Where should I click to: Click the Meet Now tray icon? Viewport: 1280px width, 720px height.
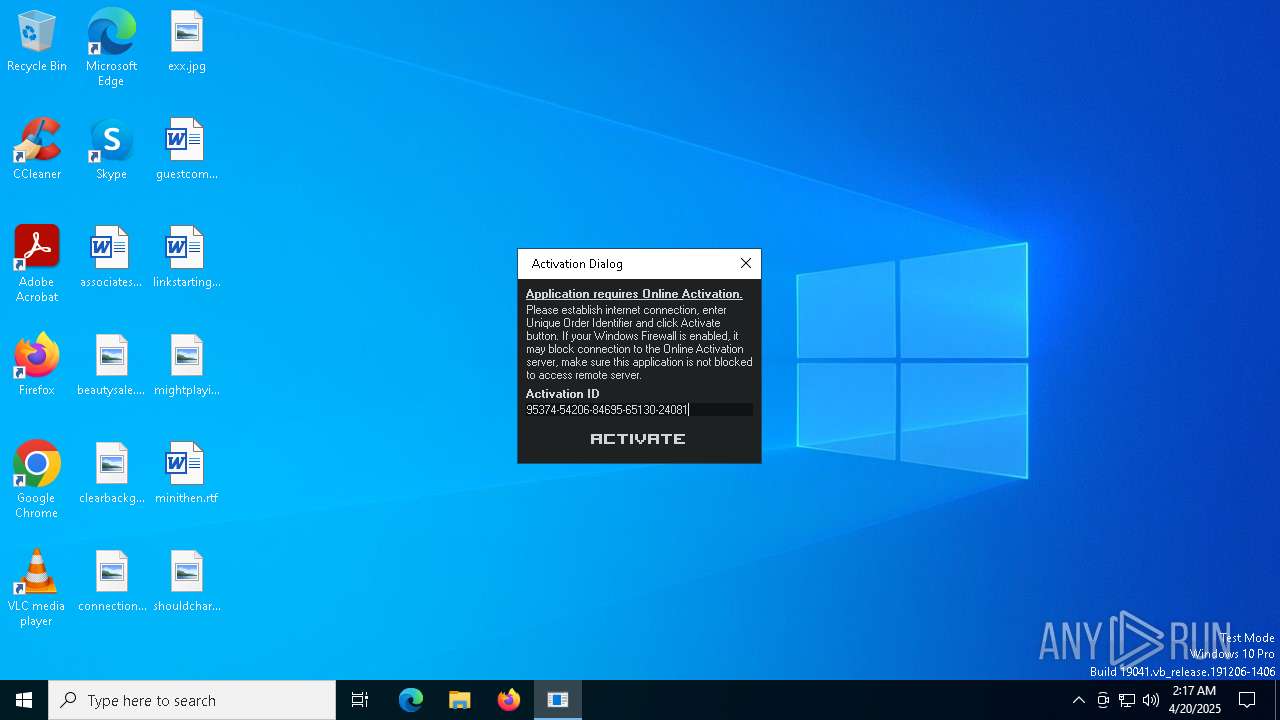[1103, 700]
